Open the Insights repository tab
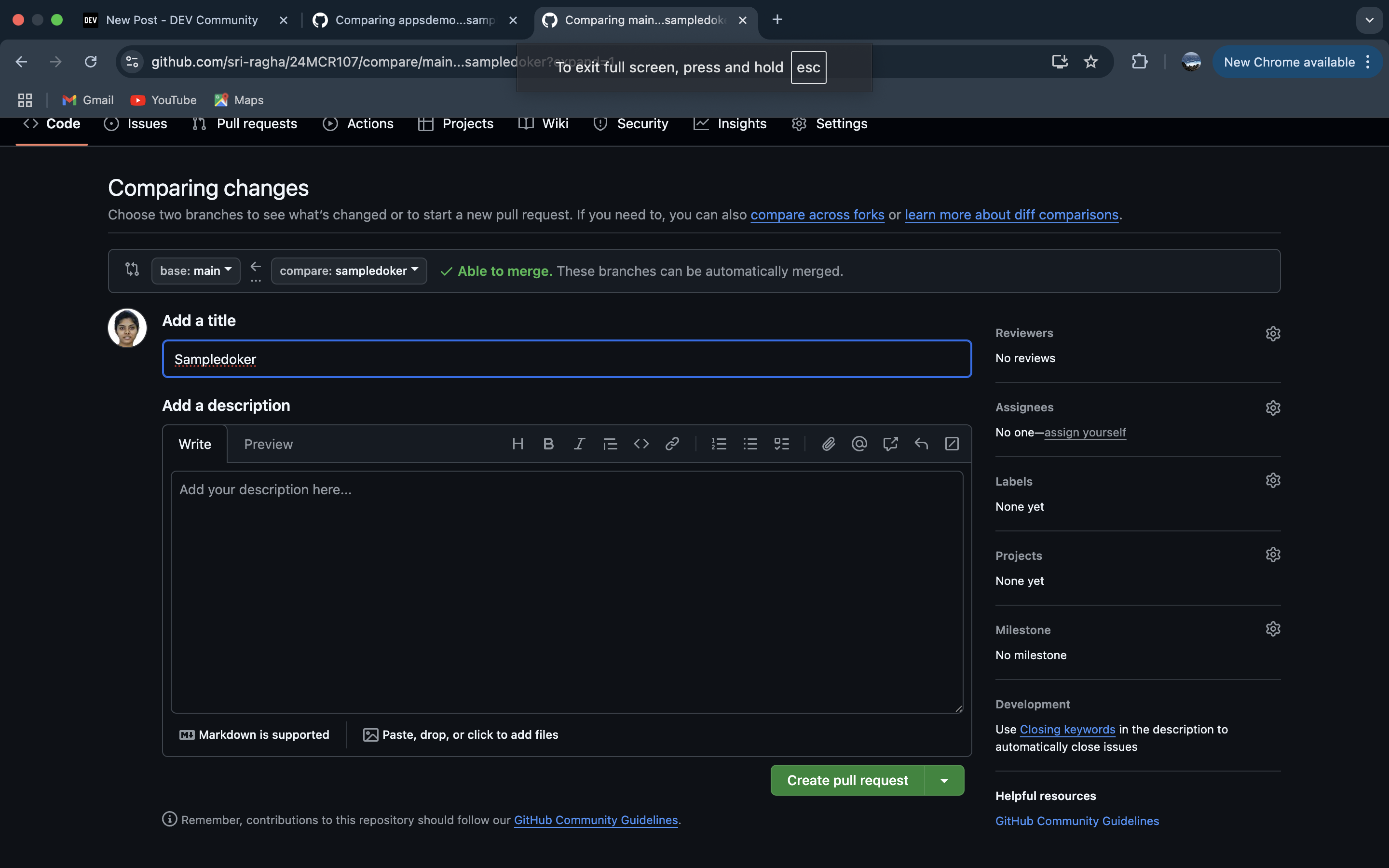The image size is (1389, 868). click(730, 123)
